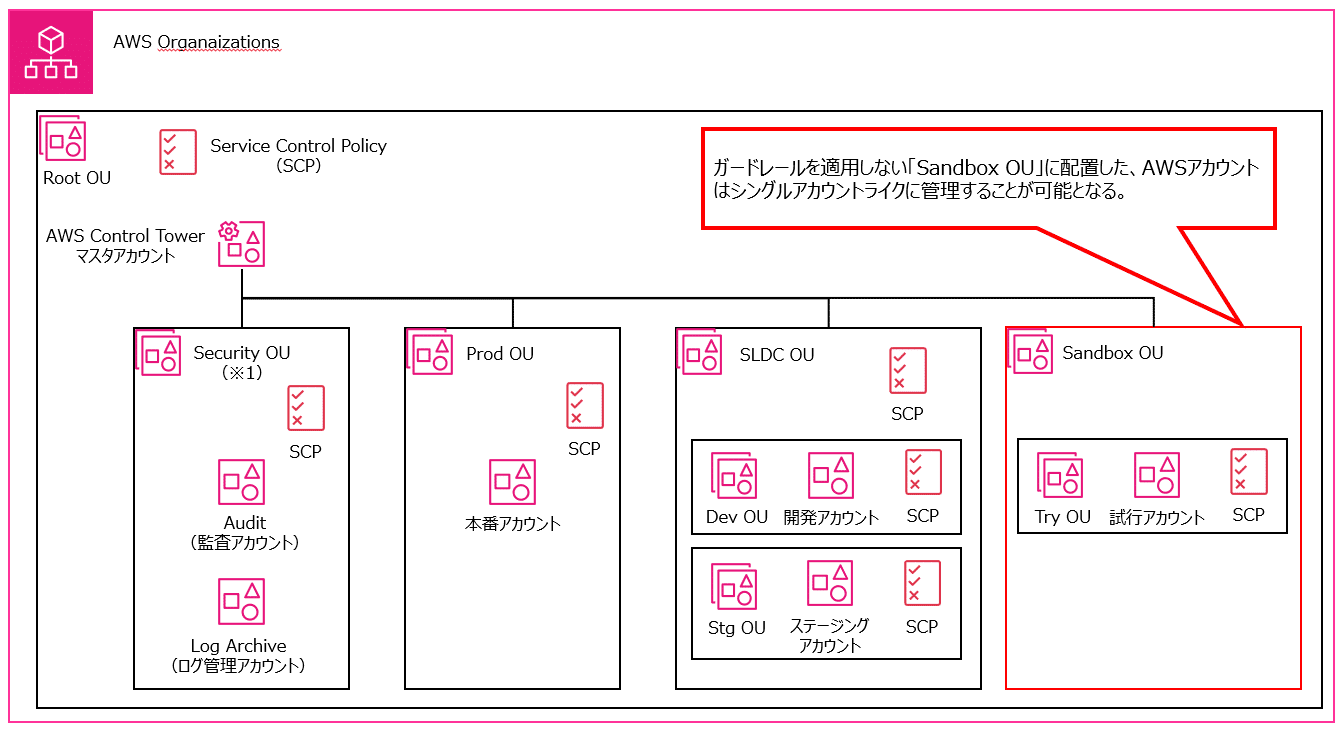Image resolution: width=1342 pixels, height=729 pixels.
Task: Click the Dev OU label
Action: (x=737, y=517)
